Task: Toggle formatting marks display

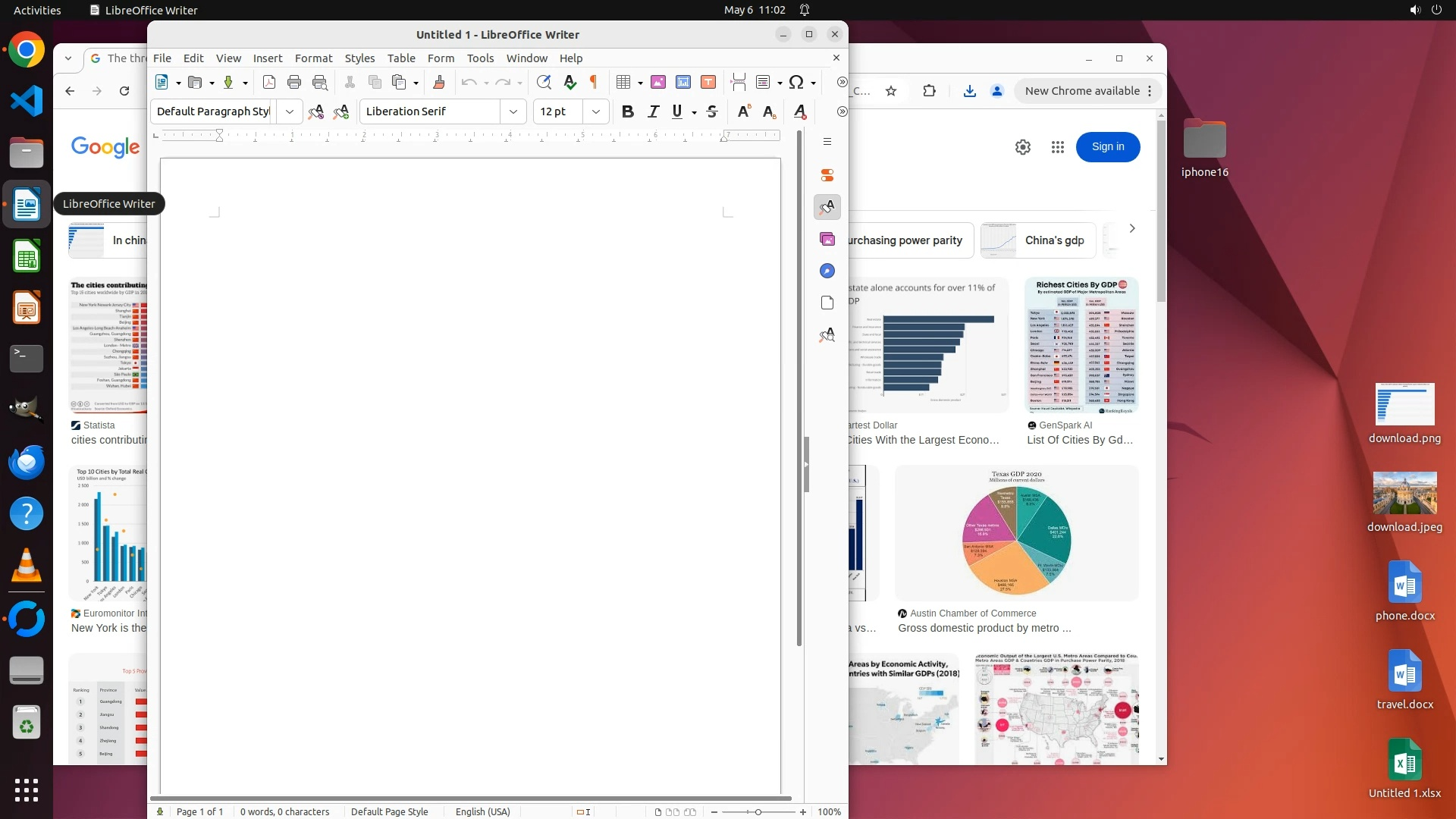Action: click(595, 82)
